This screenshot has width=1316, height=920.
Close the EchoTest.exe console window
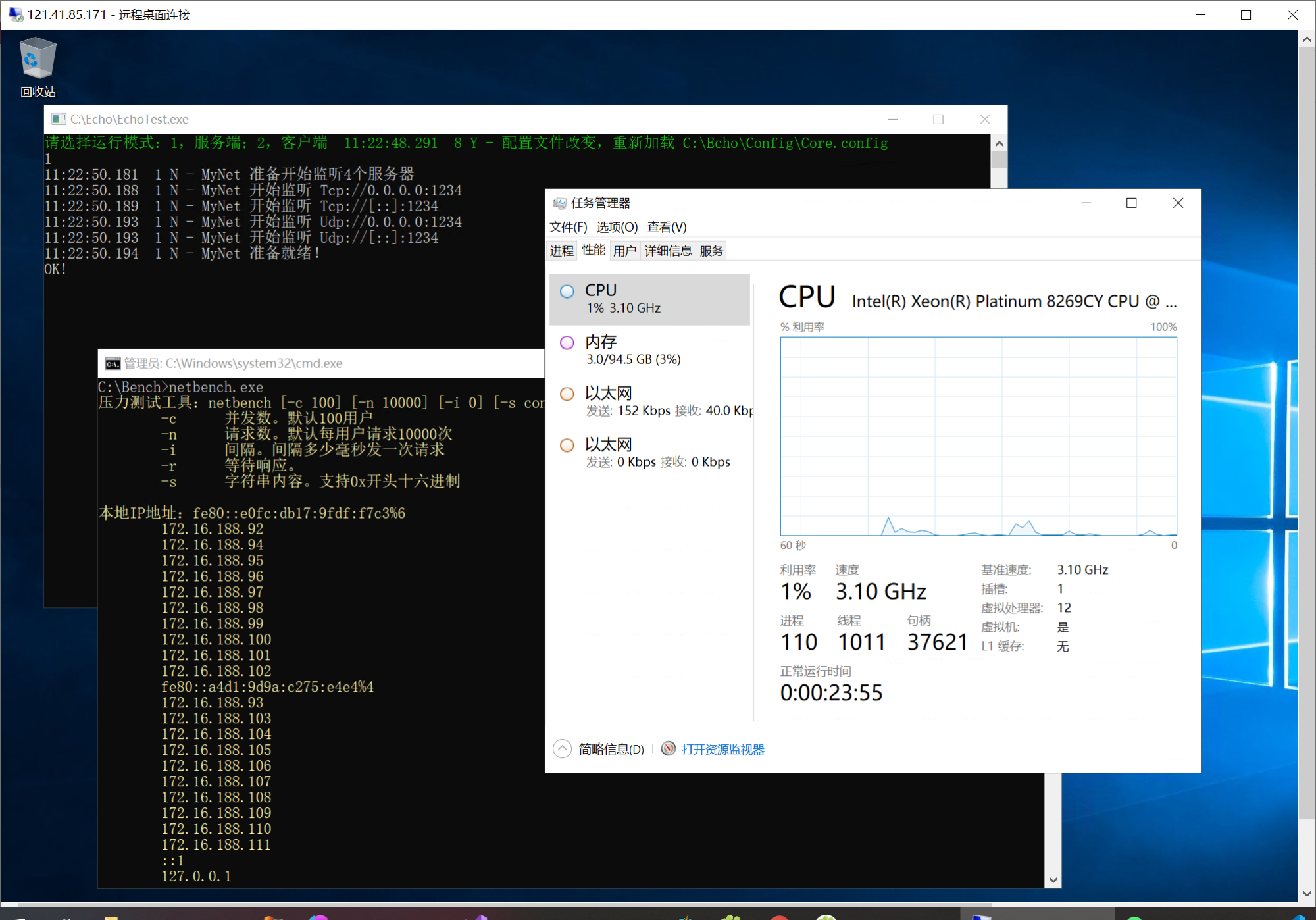(x=984, y=119)
